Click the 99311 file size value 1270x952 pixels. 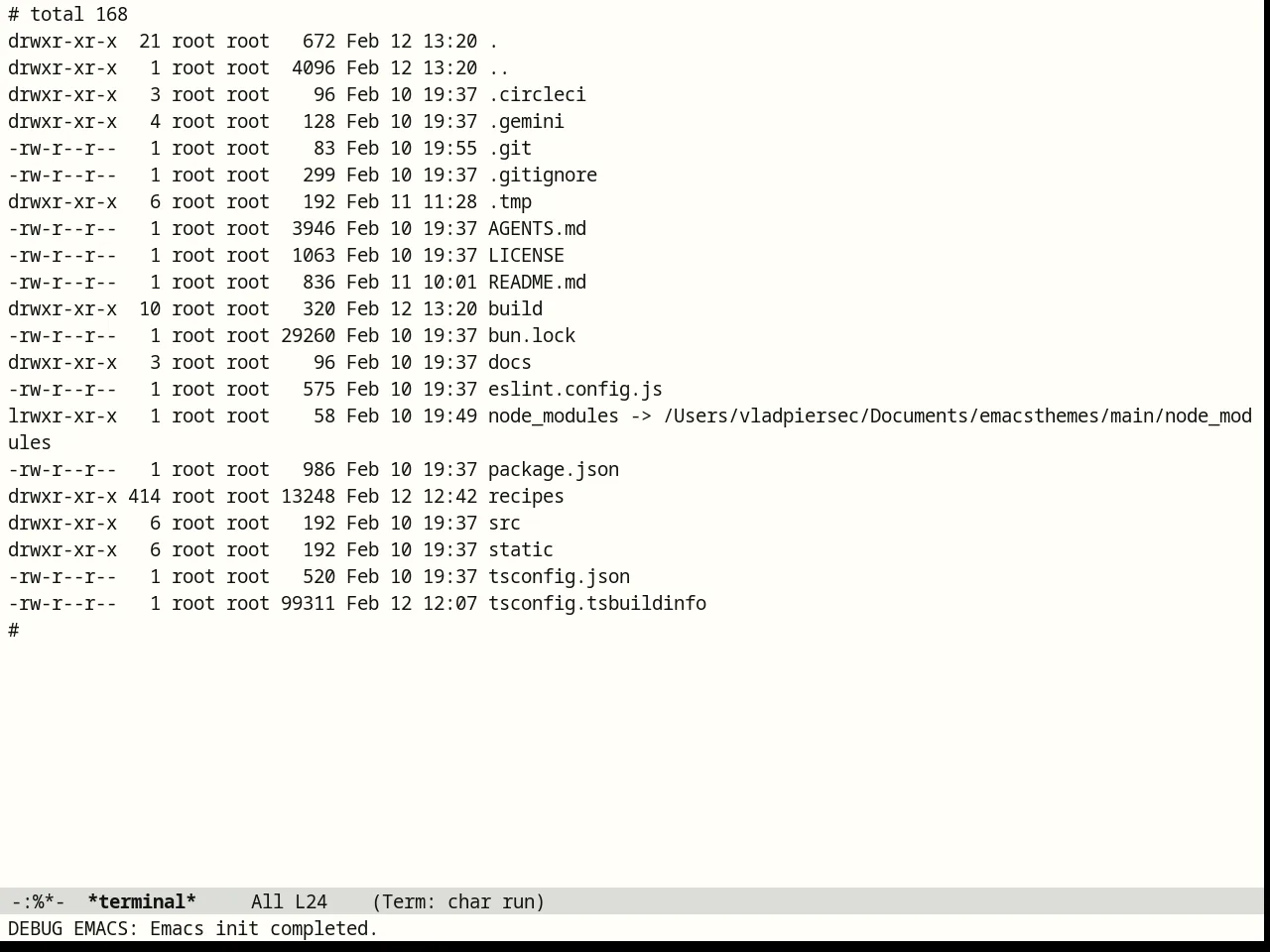point(308,603)
